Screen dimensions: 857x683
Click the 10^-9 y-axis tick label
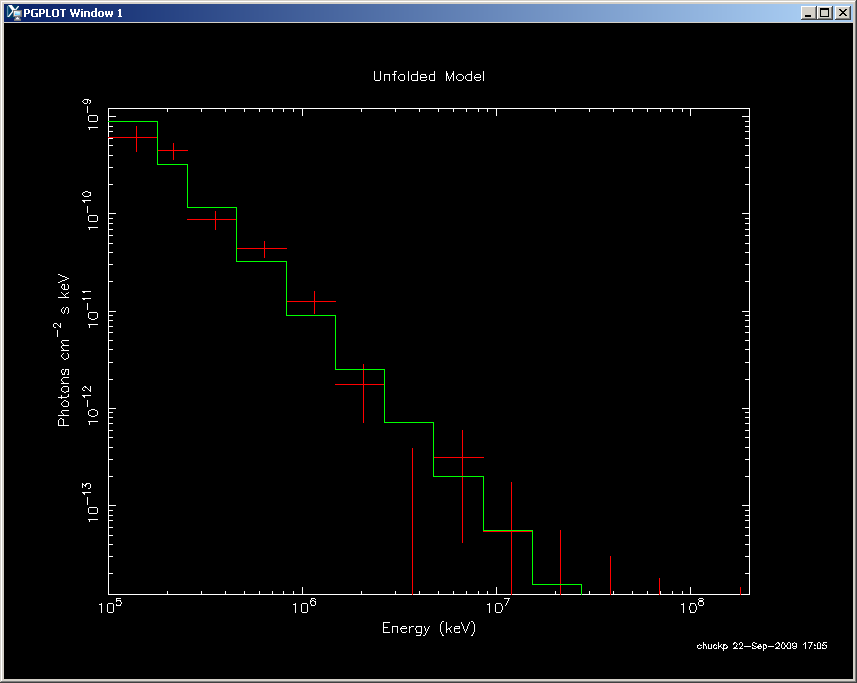[x=92, y=115]
